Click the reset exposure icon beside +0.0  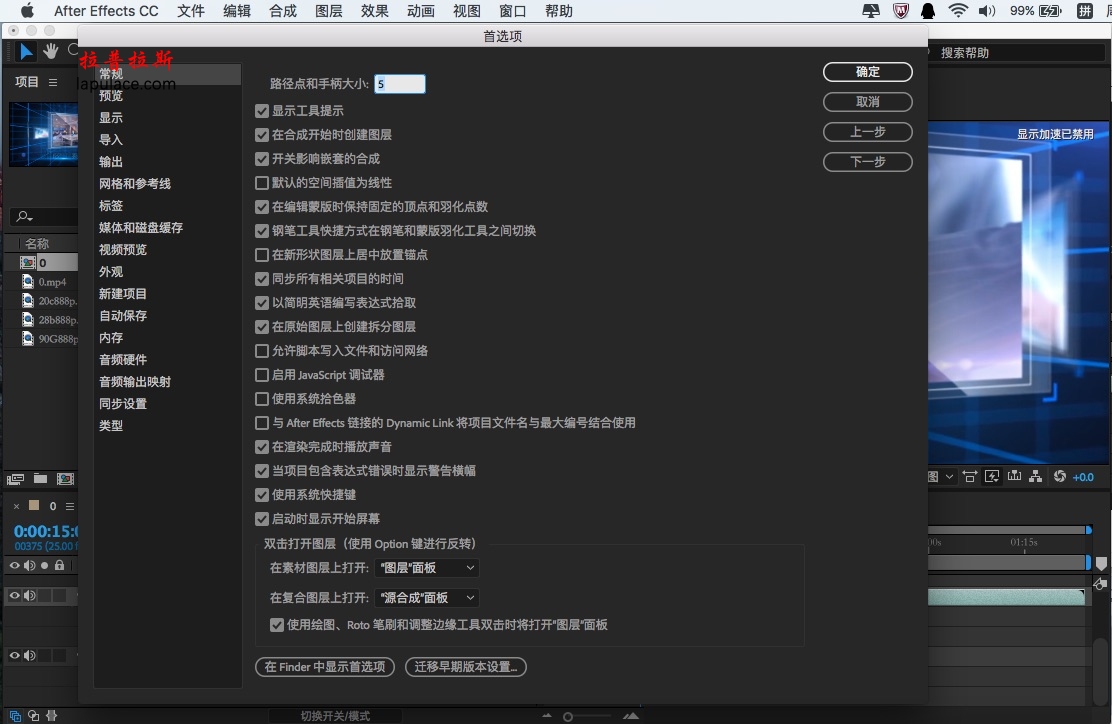[x=1060, y=477]
